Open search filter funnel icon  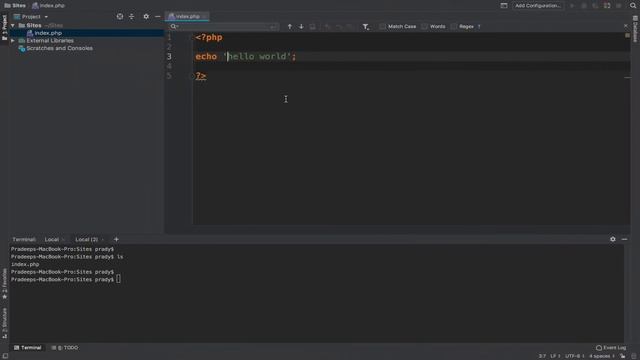[366, 27]
